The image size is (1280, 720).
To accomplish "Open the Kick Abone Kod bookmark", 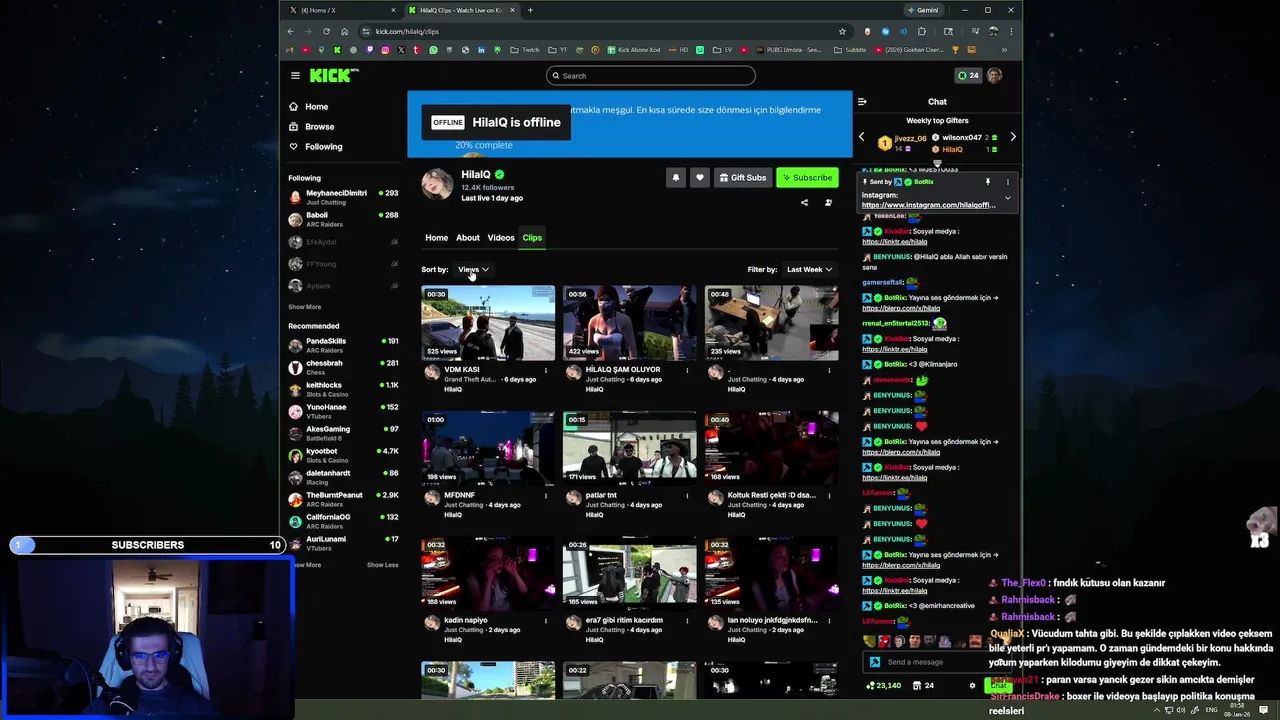I will pyautogui.click(x=634, y=50).
